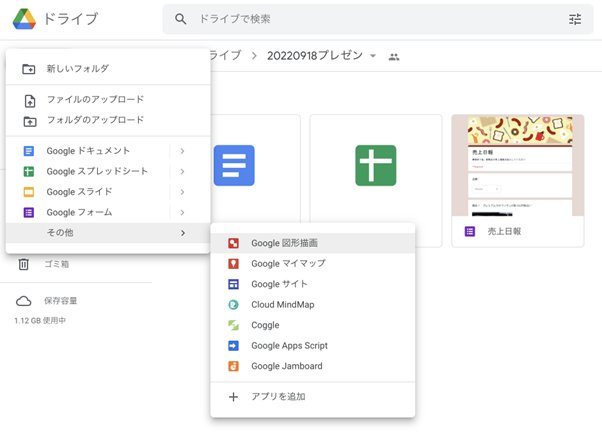The image size is (602, 436).
Task: Expand the Google ドキュメント submenu arrow
Action: (182, 151)
